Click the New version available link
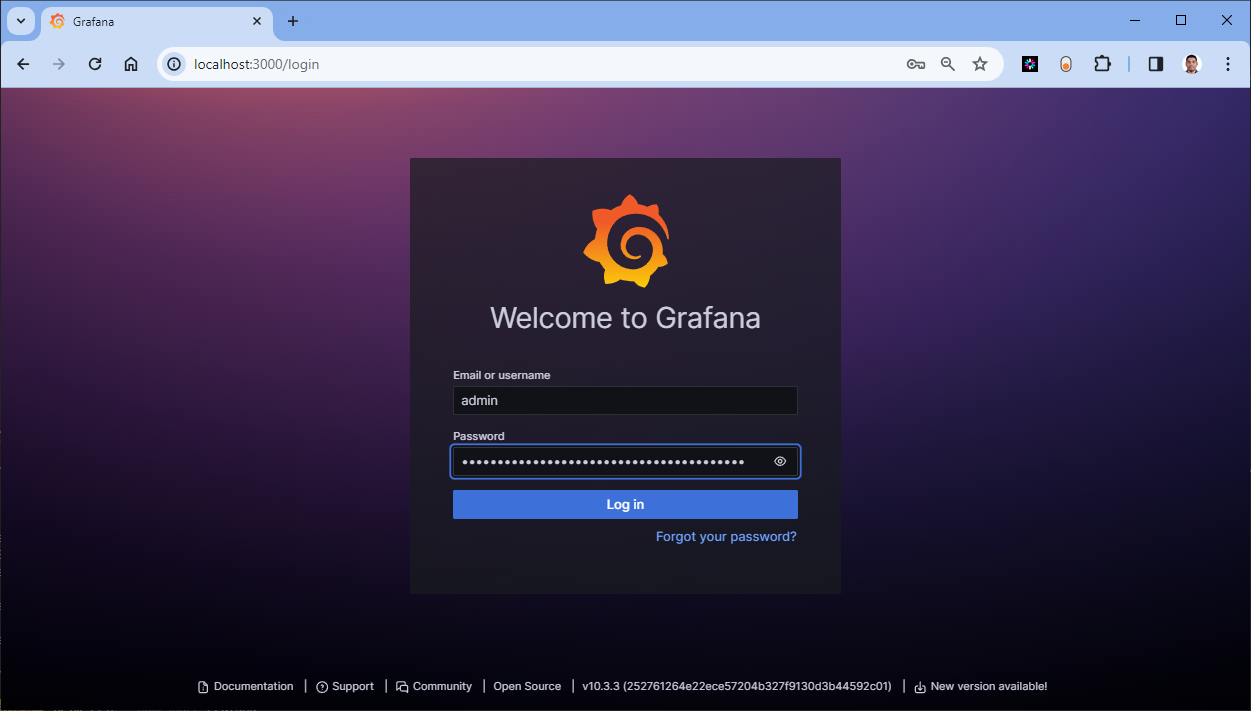The image size is (1251, 711). 981,687
